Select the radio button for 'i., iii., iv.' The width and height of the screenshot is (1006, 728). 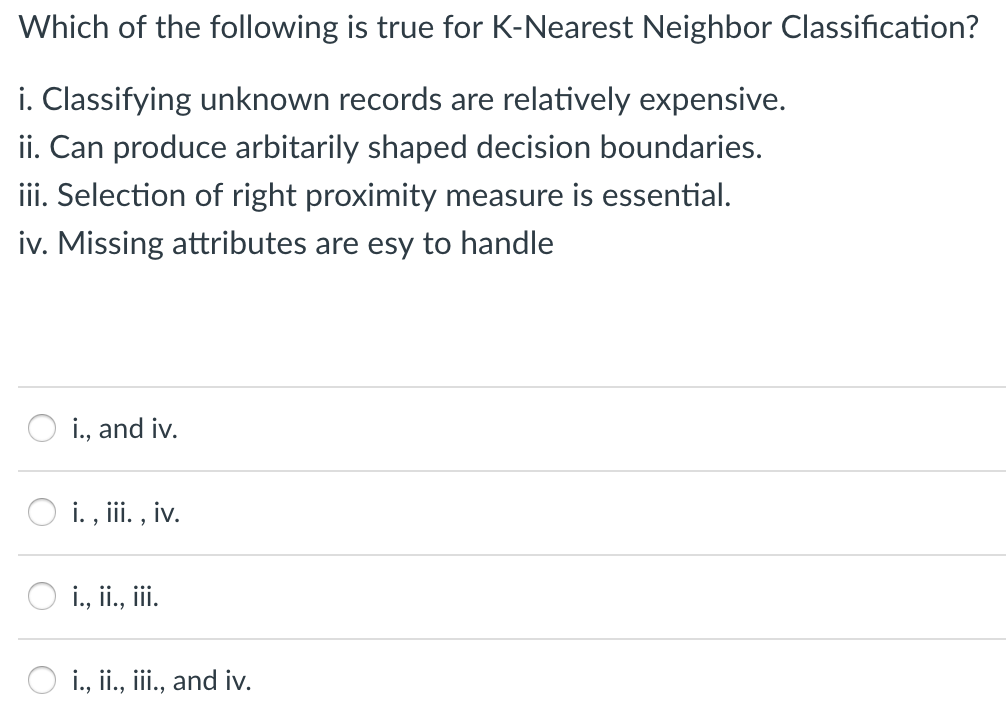41,513
